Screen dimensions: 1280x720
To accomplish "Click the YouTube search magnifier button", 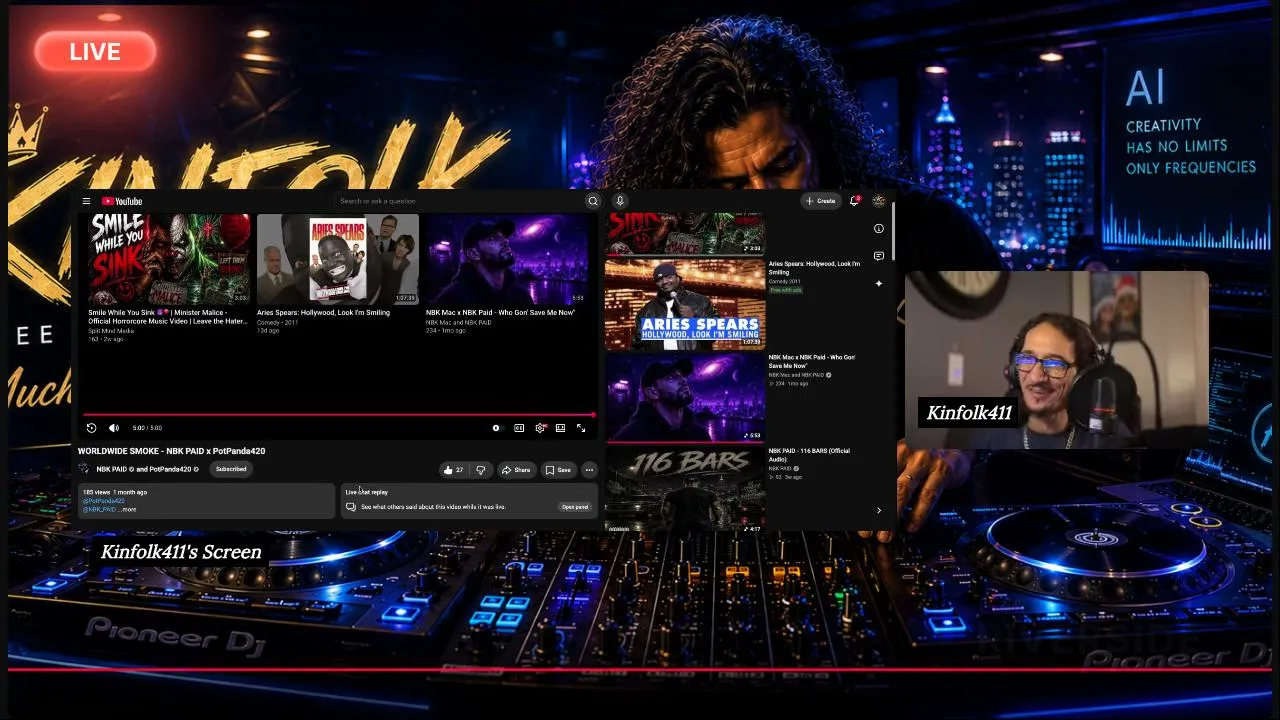I will pos(593,201).
